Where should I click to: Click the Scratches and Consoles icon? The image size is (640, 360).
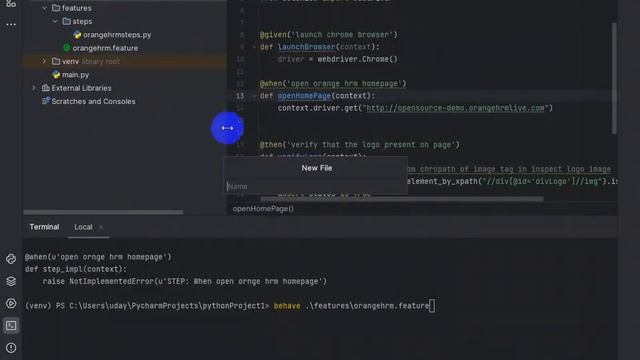[x=46, y=101]
